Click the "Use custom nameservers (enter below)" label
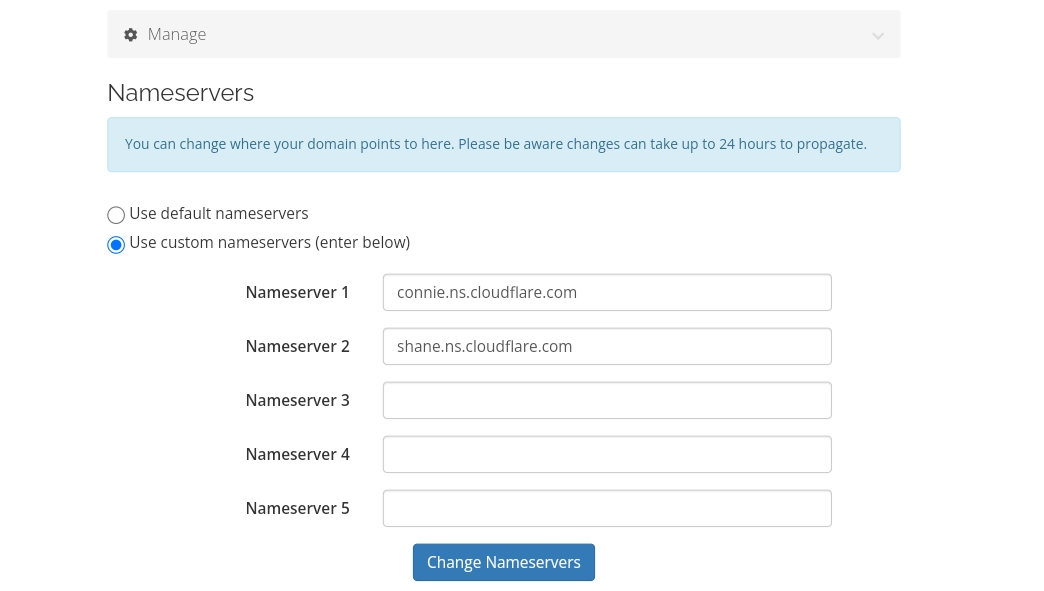Screen dimensions: 1044x591 (270, 242)
